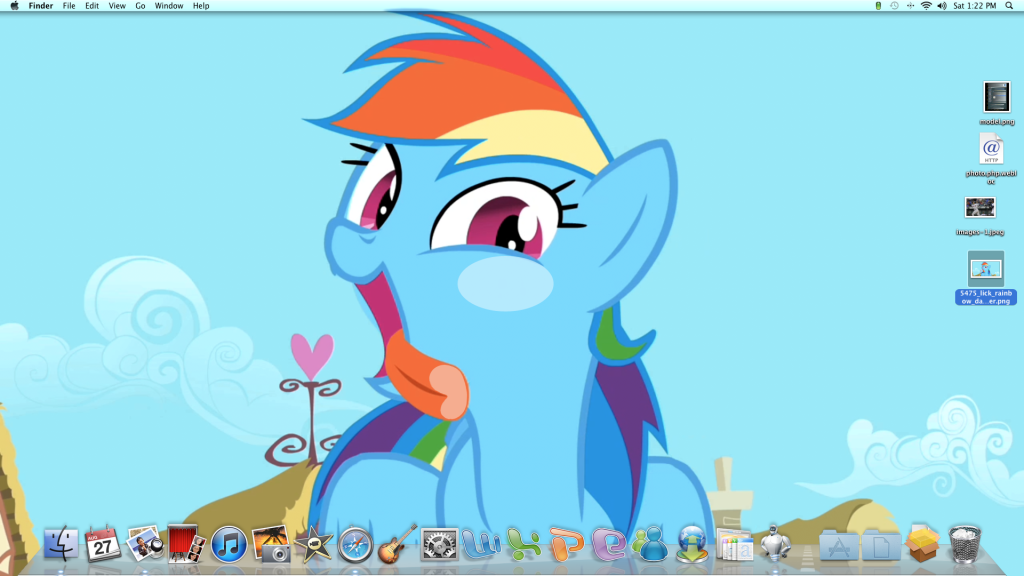Launch Microsoft Messenger buddies icon
Image resolution: width=1024 pixels, height=576 pixels.
[650, 544]
